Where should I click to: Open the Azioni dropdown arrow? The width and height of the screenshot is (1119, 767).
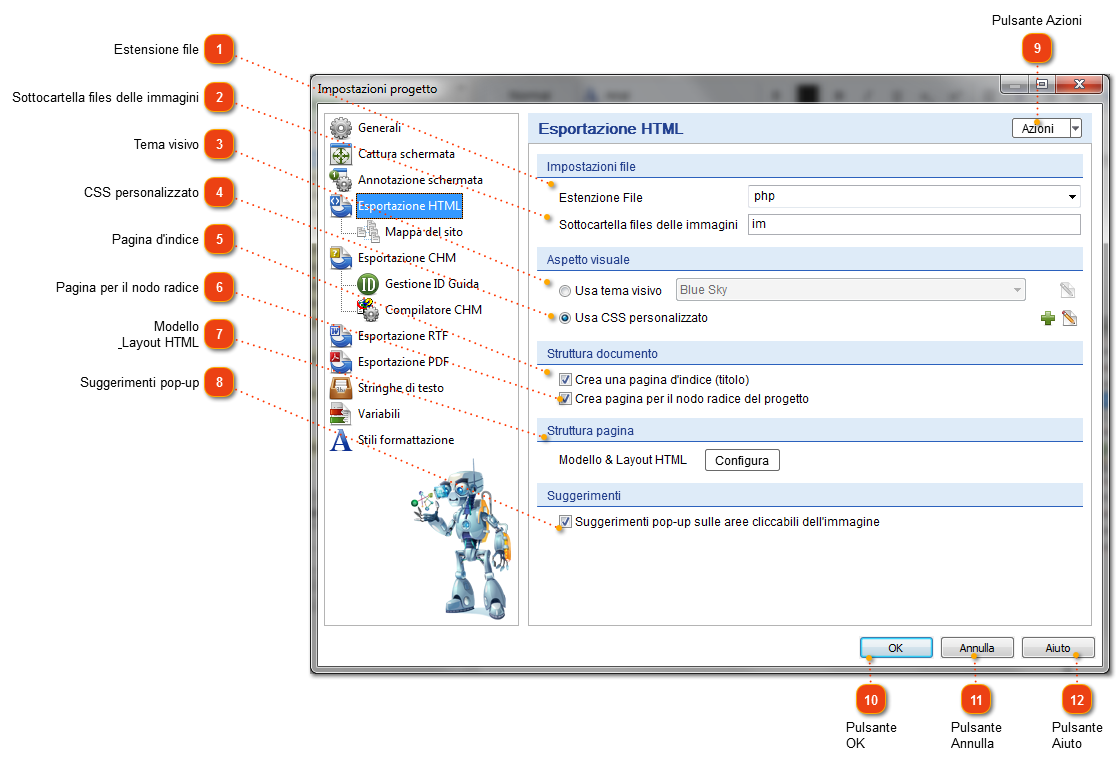(x=1075, y=128)
